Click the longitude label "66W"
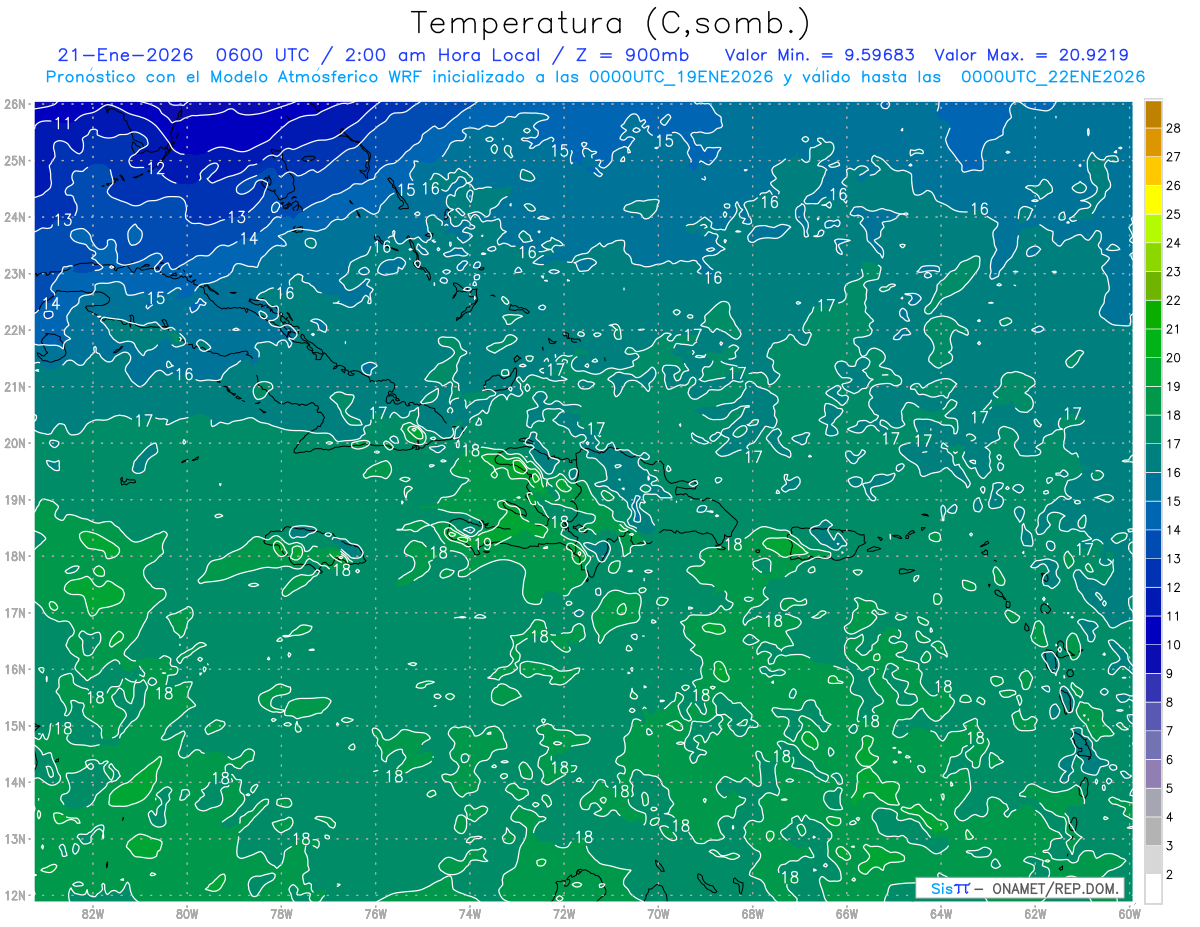Viewport: 1200px width, 927px height. coord(847,913)
